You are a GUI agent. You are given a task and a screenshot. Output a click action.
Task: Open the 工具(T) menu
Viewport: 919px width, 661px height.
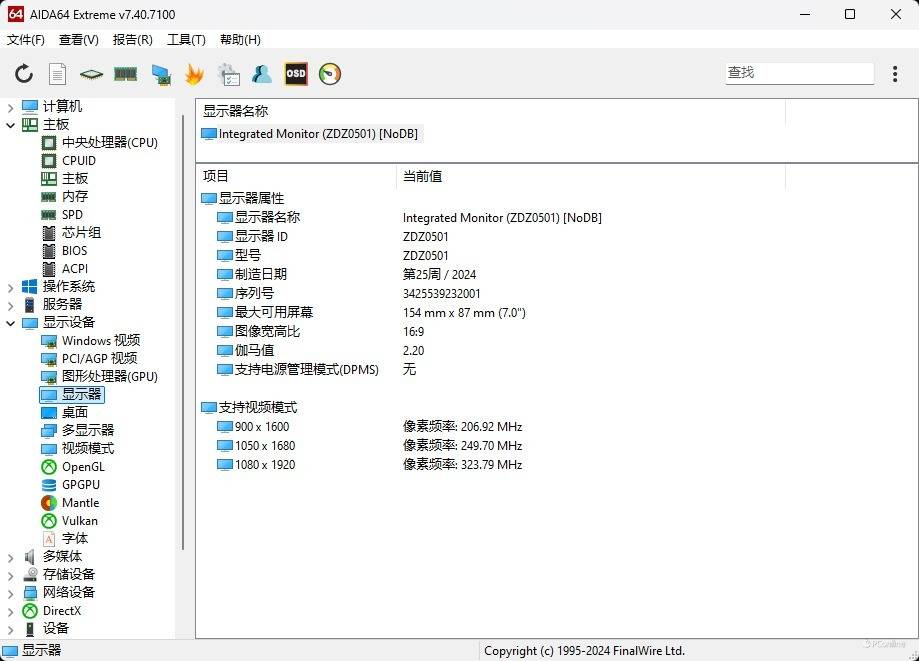pos(186,40)
